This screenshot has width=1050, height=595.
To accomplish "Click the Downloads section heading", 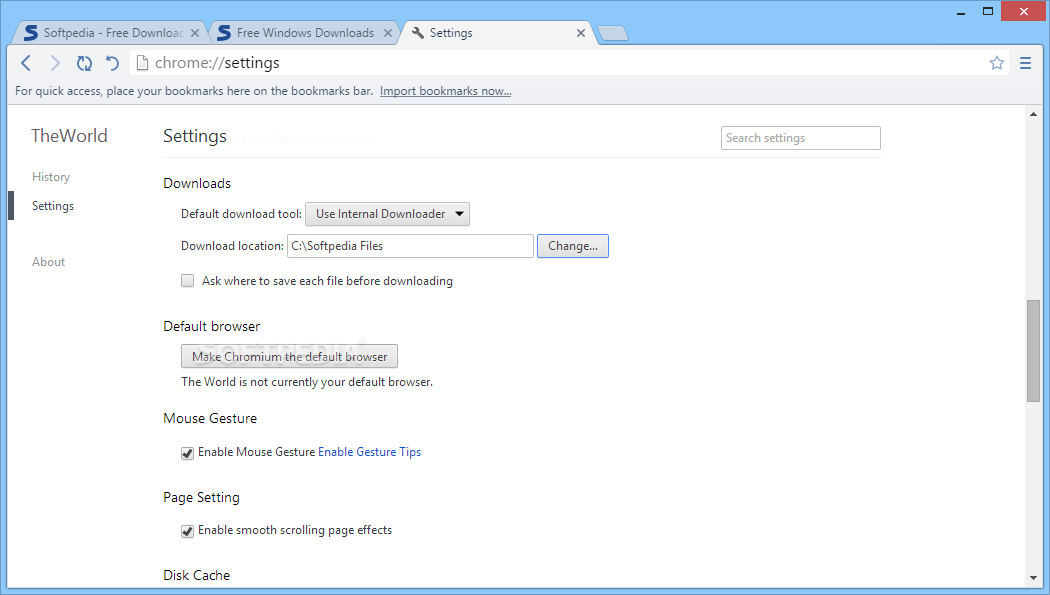I will tap(197, 183).
